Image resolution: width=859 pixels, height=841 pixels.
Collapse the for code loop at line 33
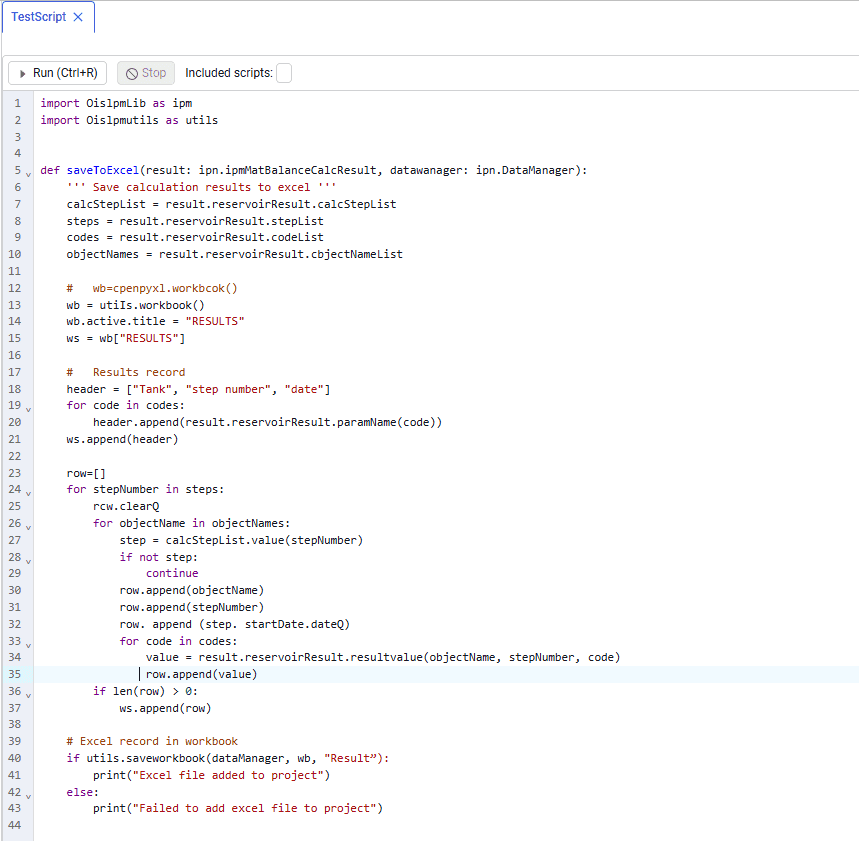pos(28,645)
